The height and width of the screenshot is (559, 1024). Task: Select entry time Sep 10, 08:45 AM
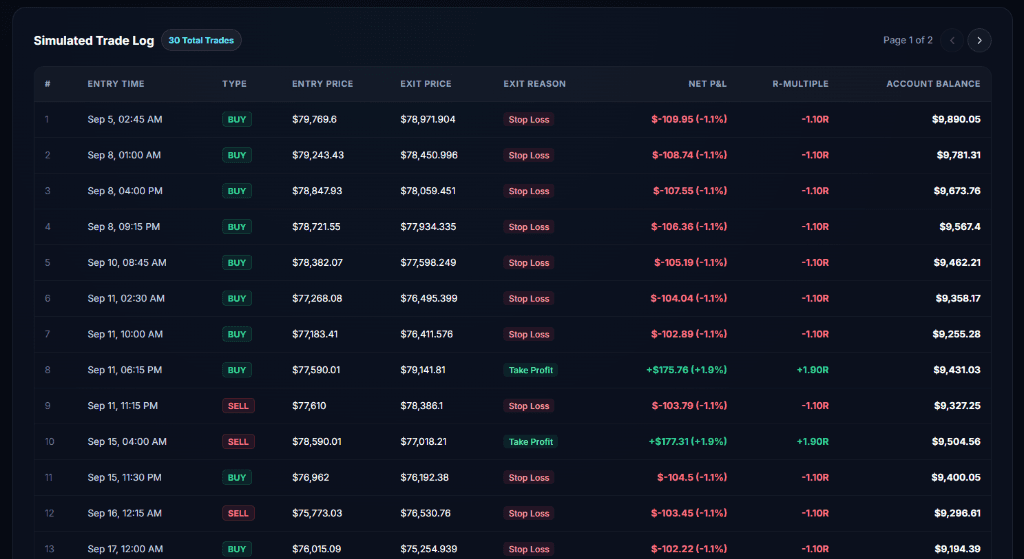[127, 263]
